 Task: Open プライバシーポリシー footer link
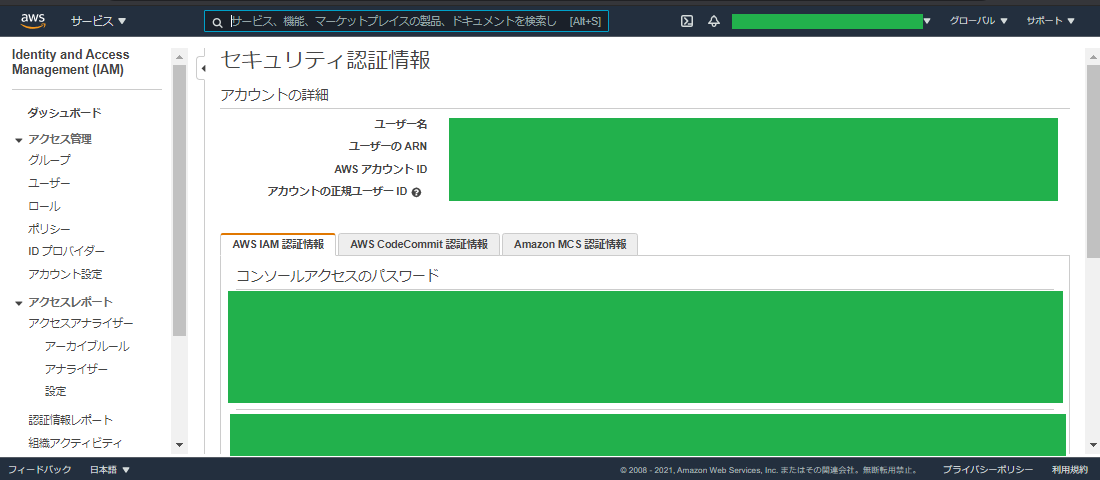988,469
